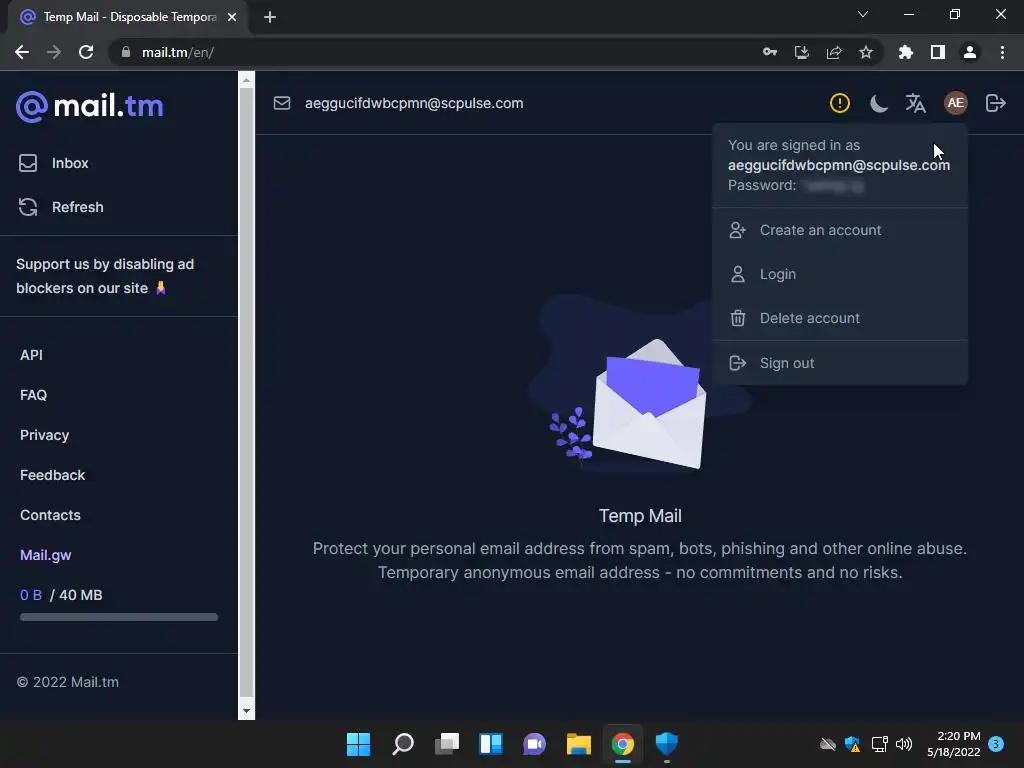The height and width of the screenshot is (768, 1024).
Task: Open Windows search in the taskbar
Action: point(403,744)
